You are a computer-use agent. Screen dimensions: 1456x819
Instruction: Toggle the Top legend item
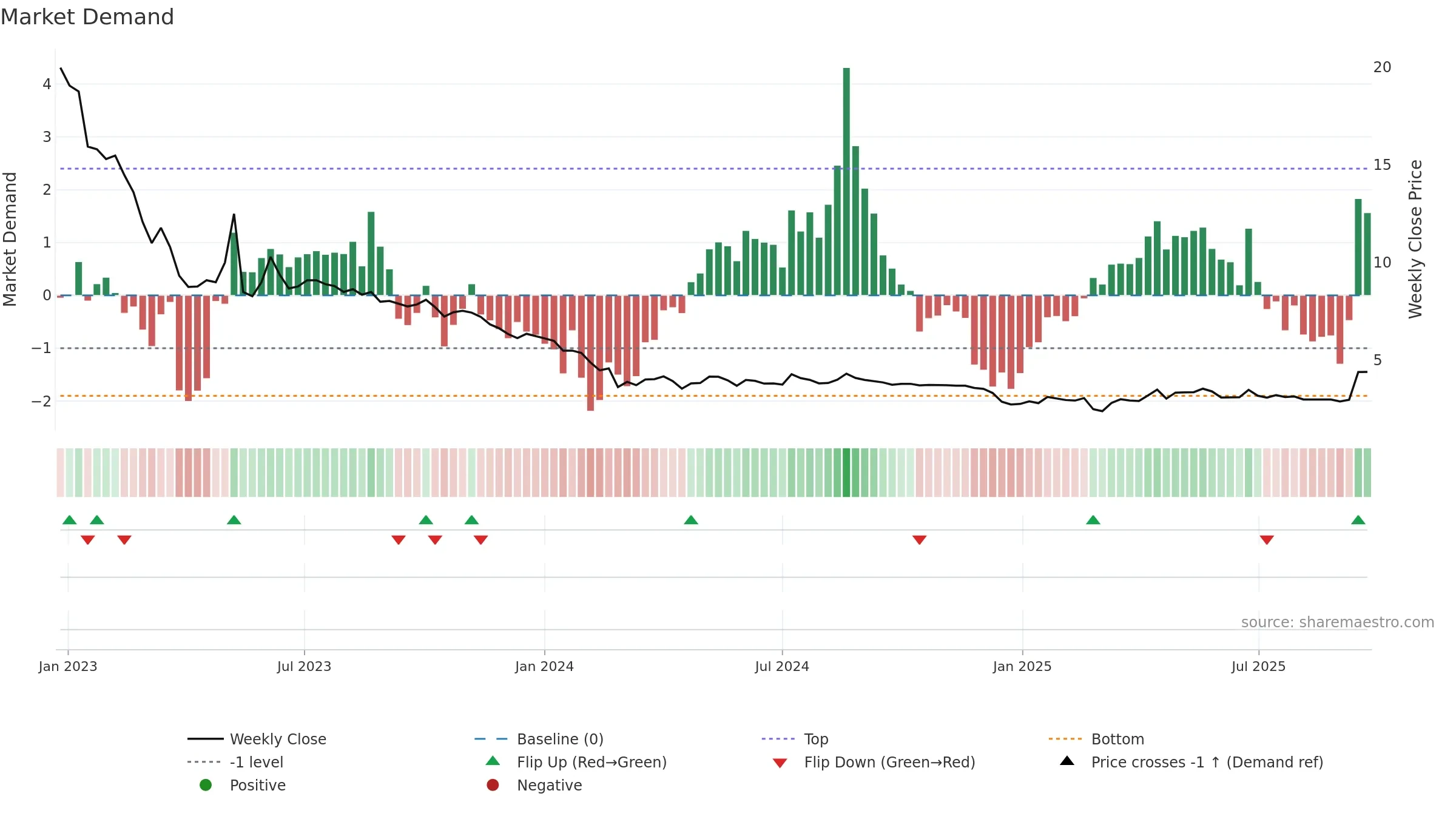[x=795, y=739]
